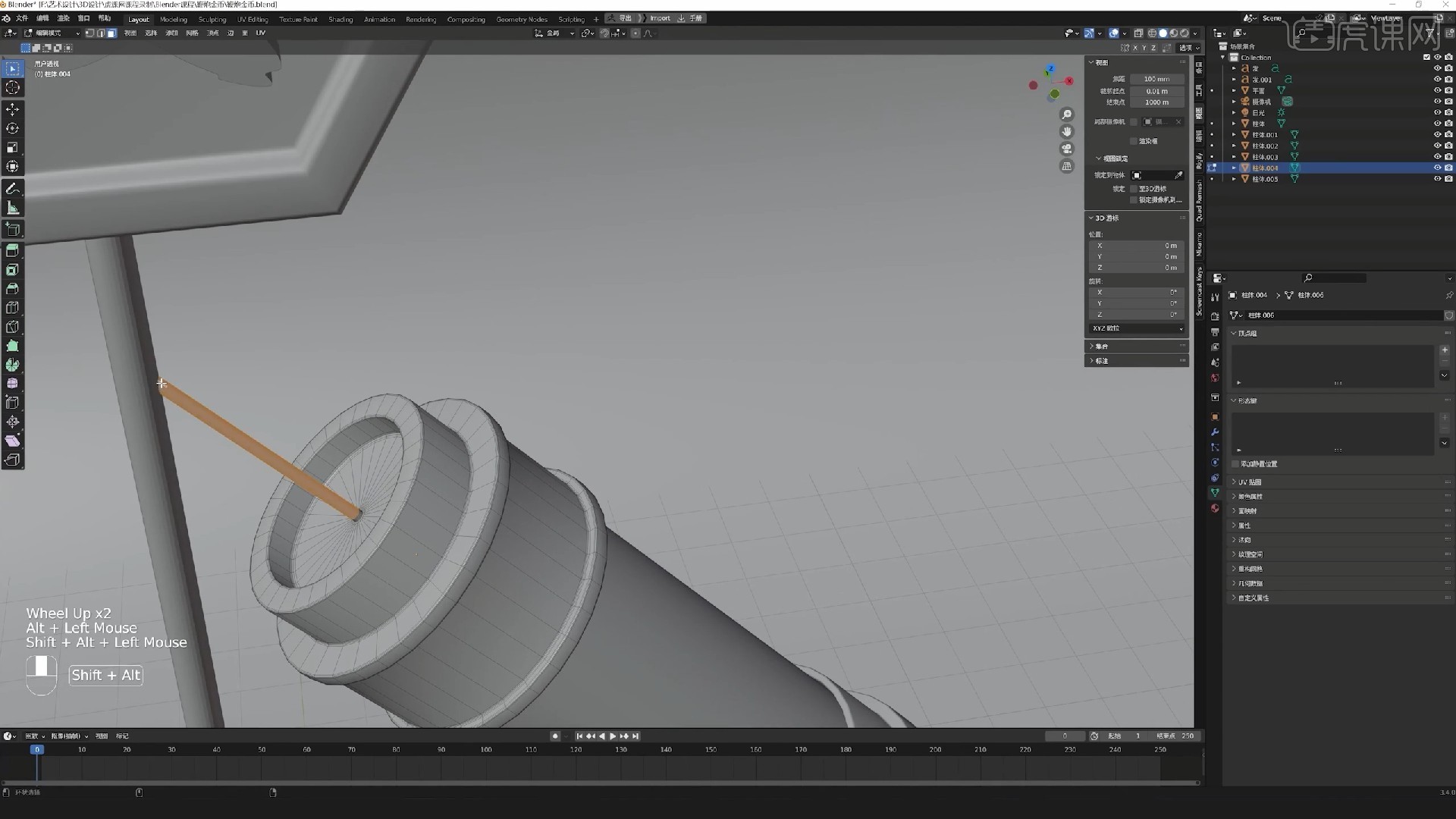Select the Spin tool
Image resolution: width=1456 pixels, height=819 pixels.
[x=13, y=365]
